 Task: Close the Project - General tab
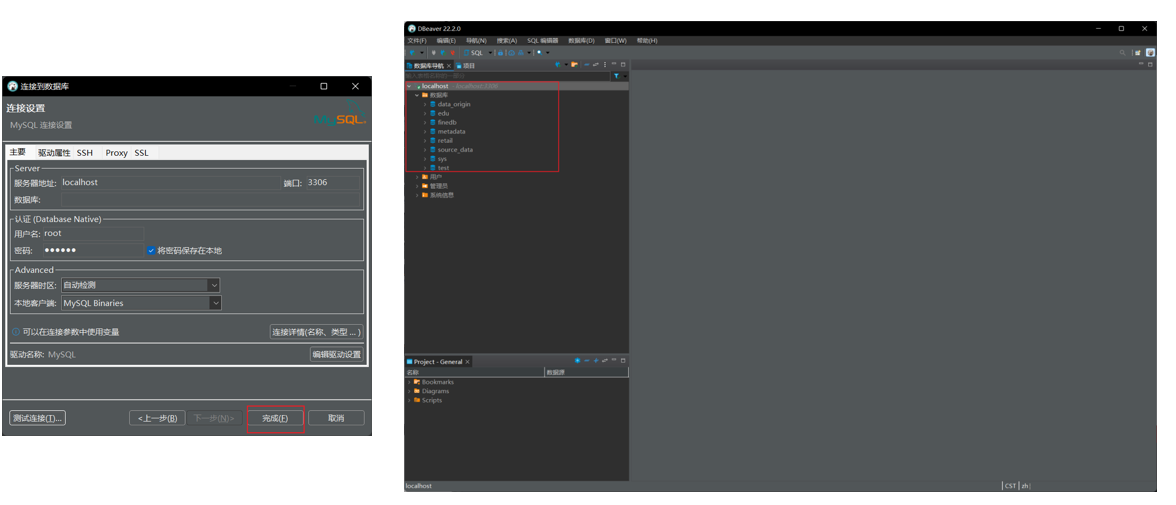[x=467, y=362]
